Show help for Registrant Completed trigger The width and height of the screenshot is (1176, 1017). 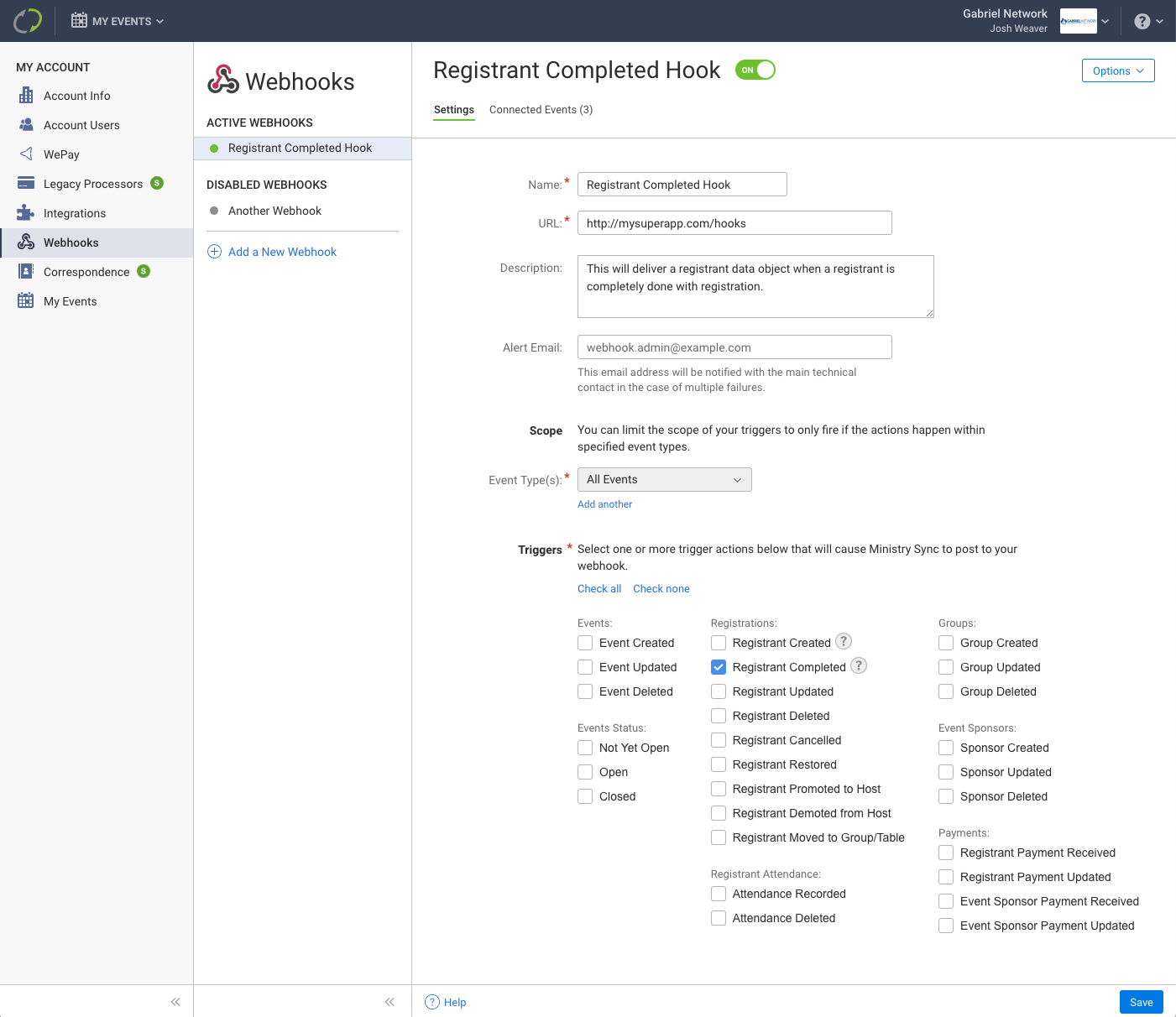point(859,665)
